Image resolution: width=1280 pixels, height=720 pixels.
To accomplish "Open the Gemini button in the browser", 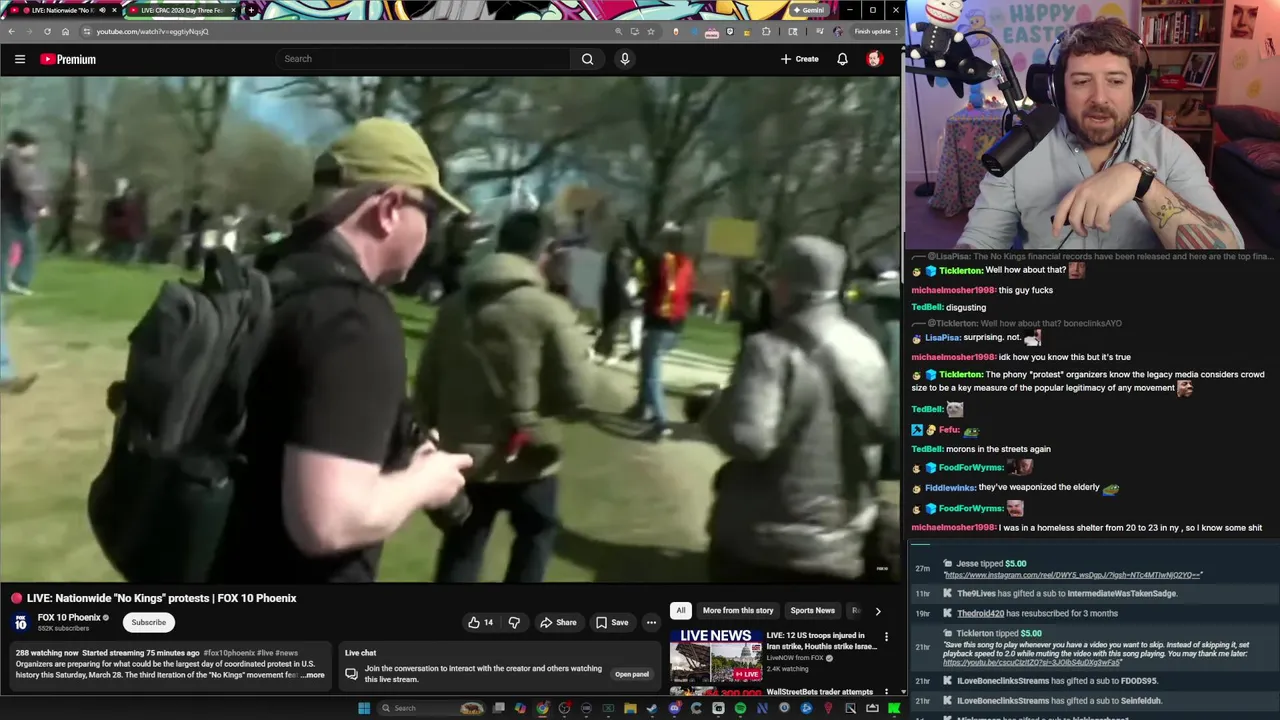I will coord(808,10).
